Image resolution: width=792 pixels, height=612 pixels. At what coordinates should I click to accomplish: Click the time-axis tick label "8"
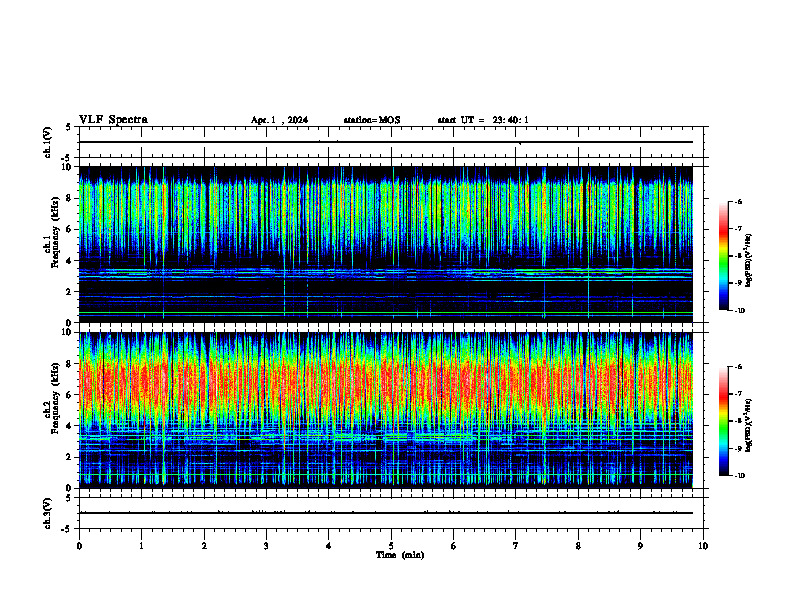[578, 546]
